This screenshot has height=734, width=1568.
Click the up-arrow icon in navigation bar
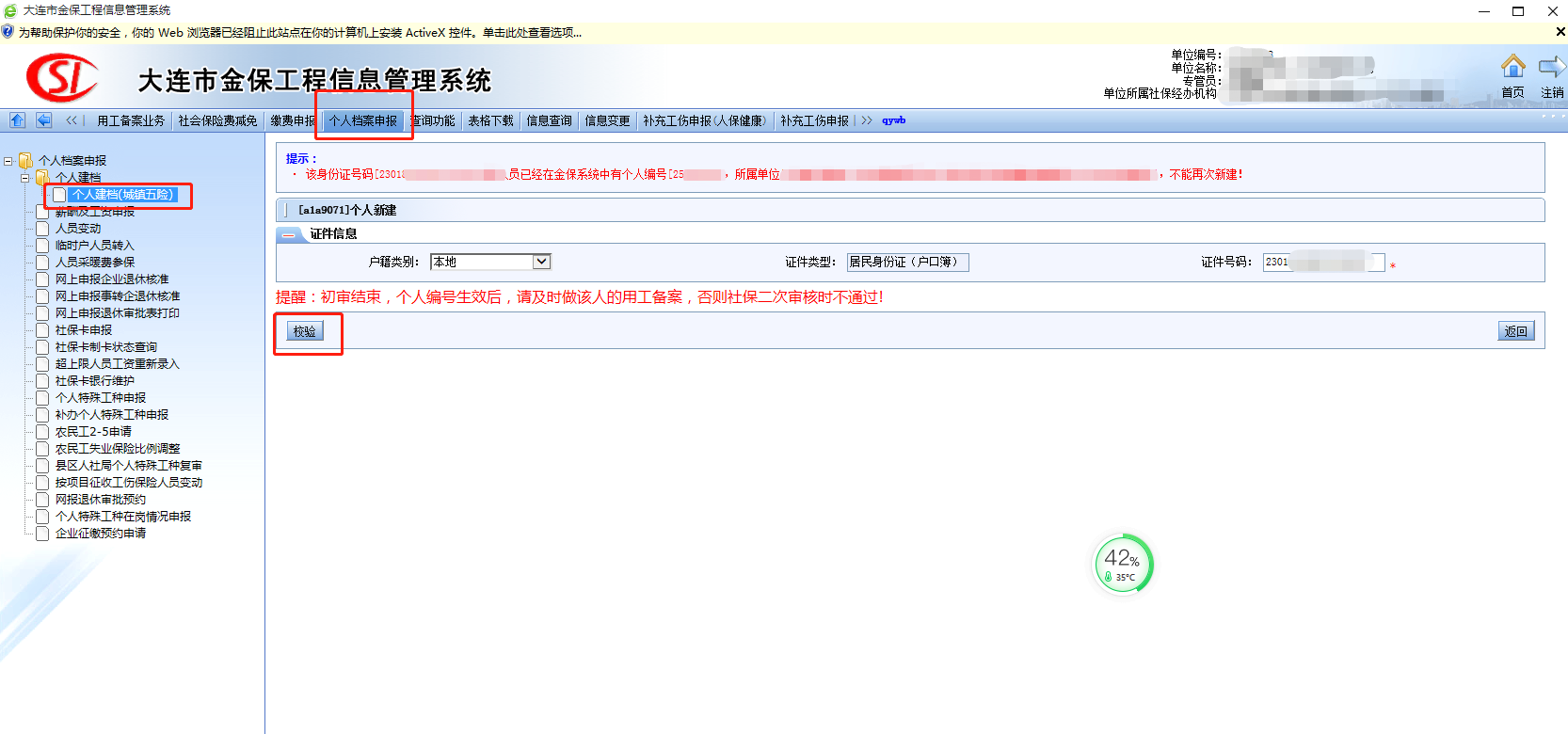pos(17,120)
